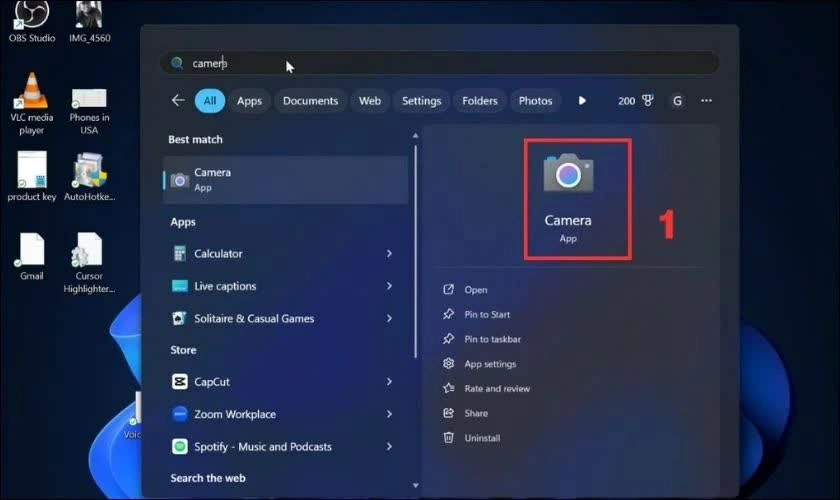Click the Best match heading
This screenshot has height=500, width=840.
tap(195, 139)
